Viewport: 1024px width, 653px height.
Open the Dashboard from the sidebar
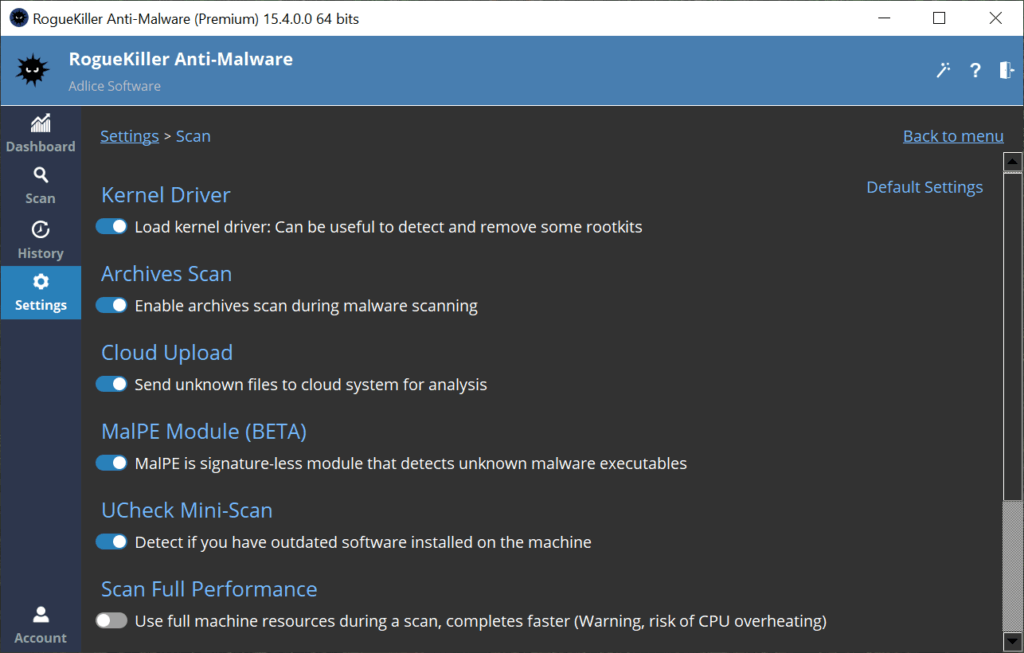(40, 133)
